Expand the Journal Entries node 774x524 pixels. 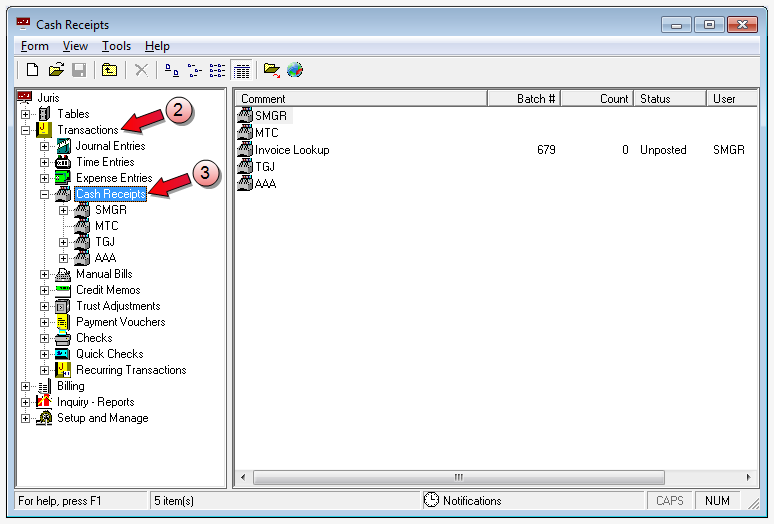point(44,146)
